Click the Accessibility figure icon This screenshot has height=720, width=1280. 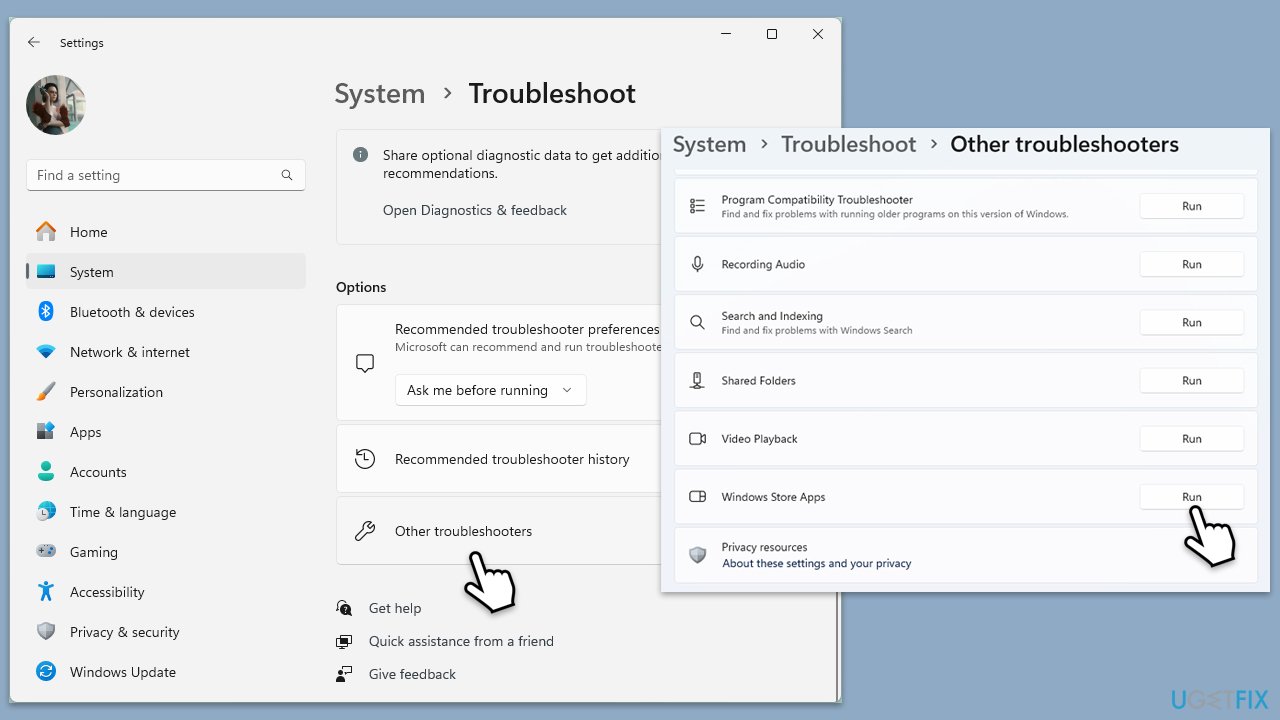coord(46,592)
